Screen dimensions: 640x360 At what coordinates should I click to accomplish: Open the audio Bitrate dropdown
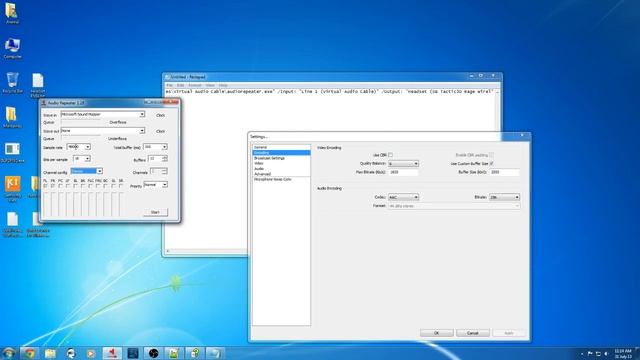coord(504,197)
